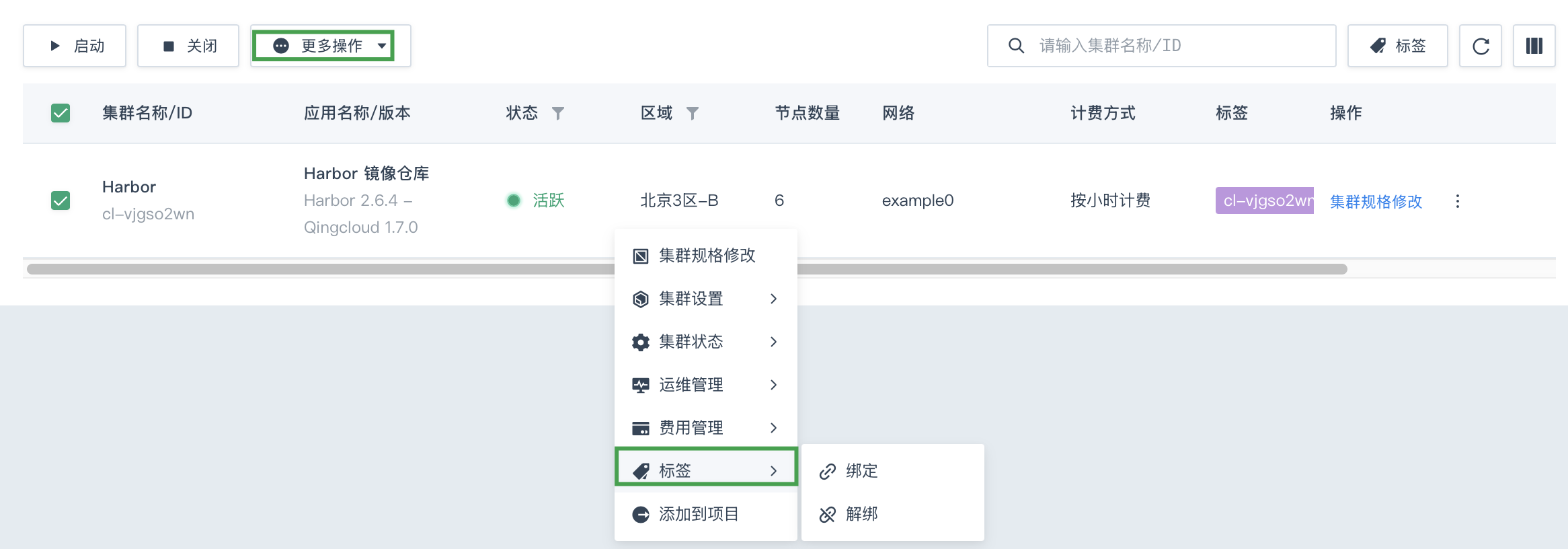
Task: Click the region column filter funnel
Action: point(692,113)
